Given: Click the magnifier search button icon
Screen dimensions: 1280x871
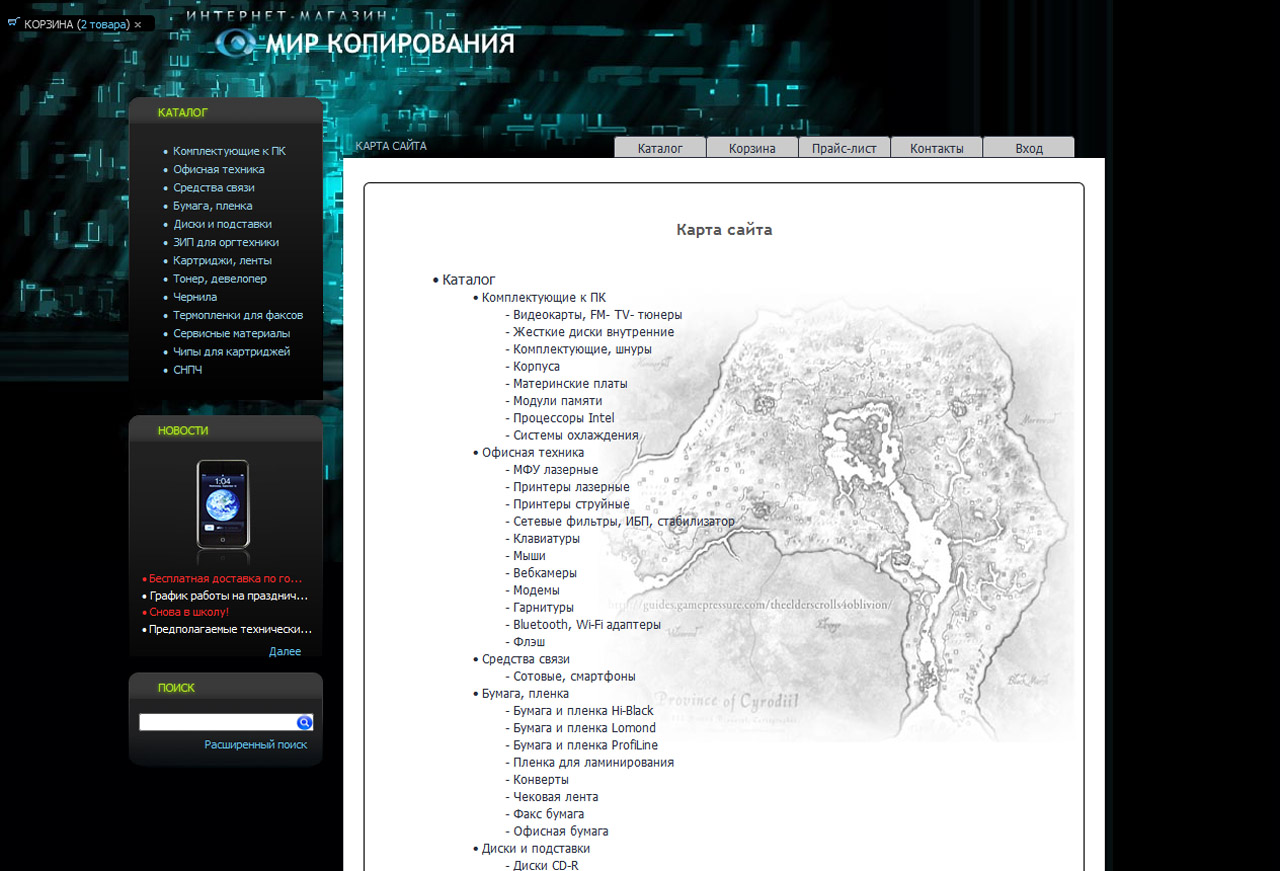Looking at the screenshot, I should click(x=305, y=722).
